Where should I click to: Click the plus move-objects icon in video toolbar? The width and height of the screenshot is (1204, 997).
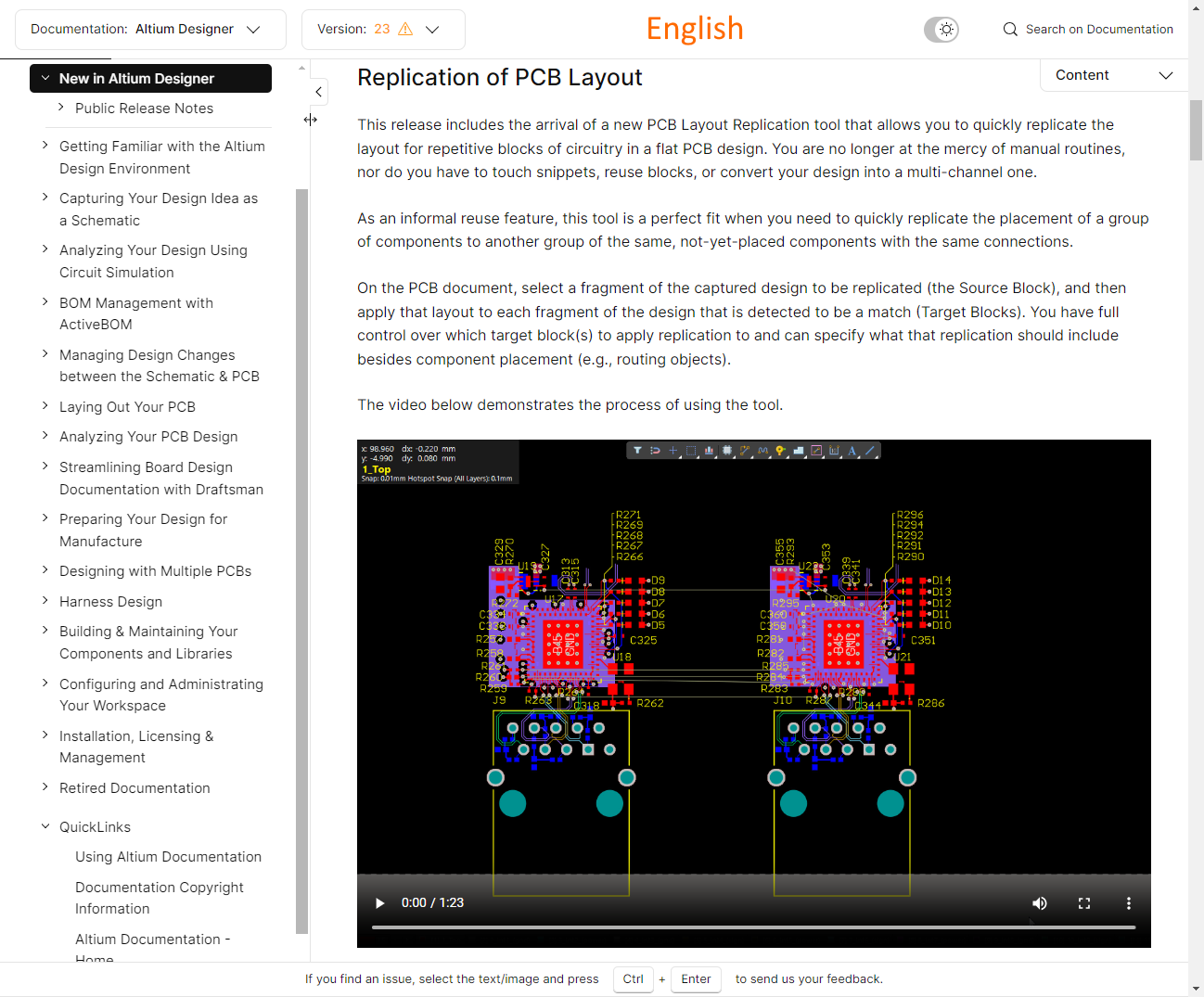[673, 451]
